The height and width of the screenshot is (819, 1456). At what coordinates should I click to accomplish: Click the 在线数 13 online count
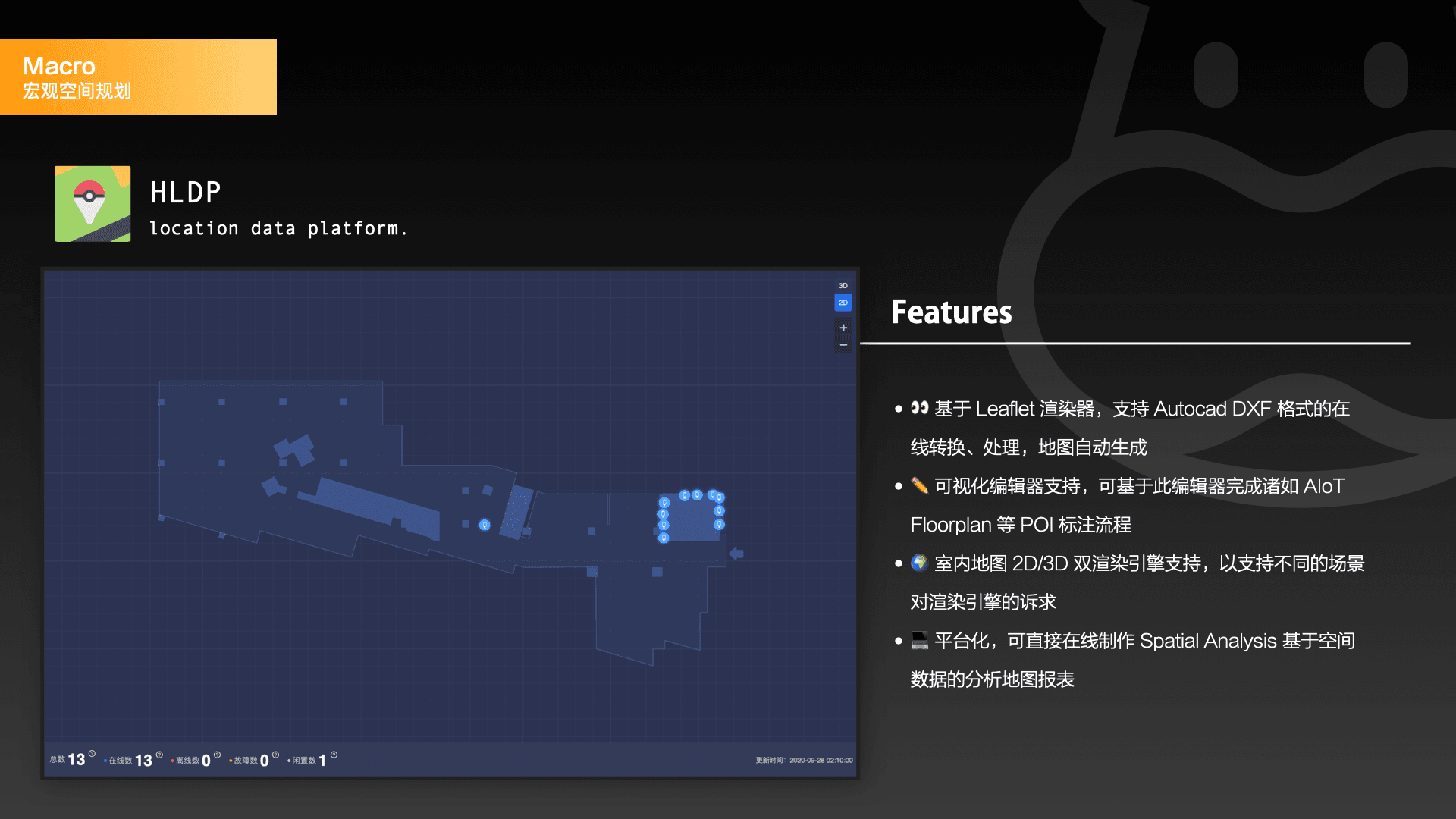point(129,761)
